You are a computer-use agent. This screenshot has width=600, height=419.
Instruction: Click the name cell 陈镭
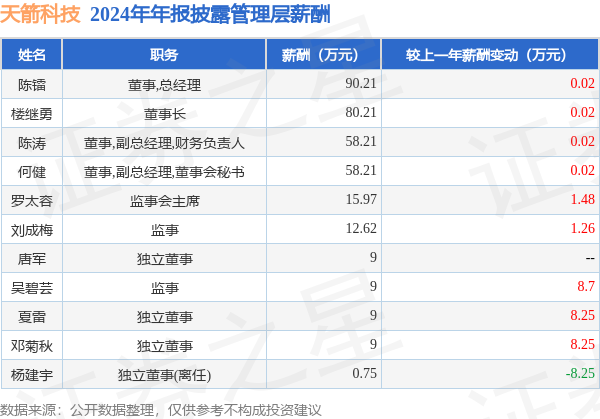coord(32,85)
